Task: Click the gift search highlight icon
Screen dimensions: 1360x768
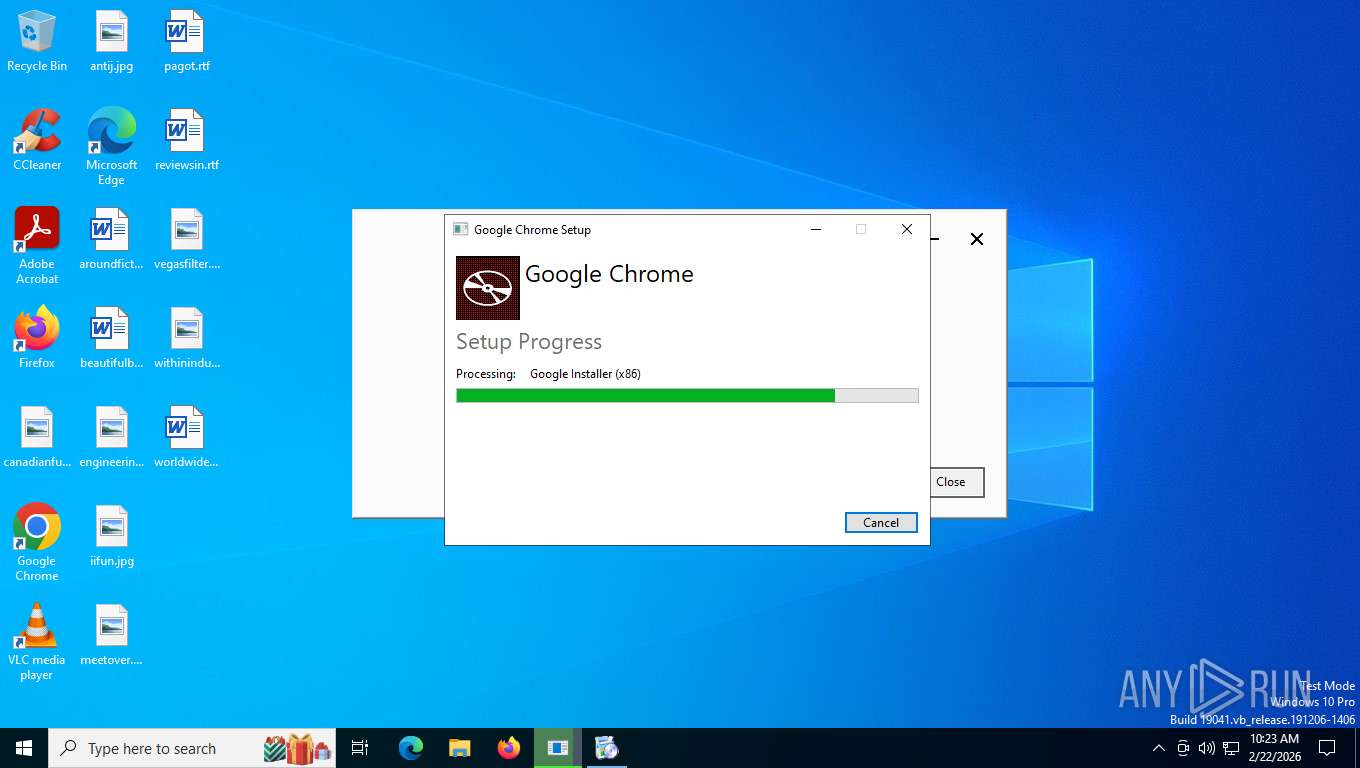Action: pos(297,748)
